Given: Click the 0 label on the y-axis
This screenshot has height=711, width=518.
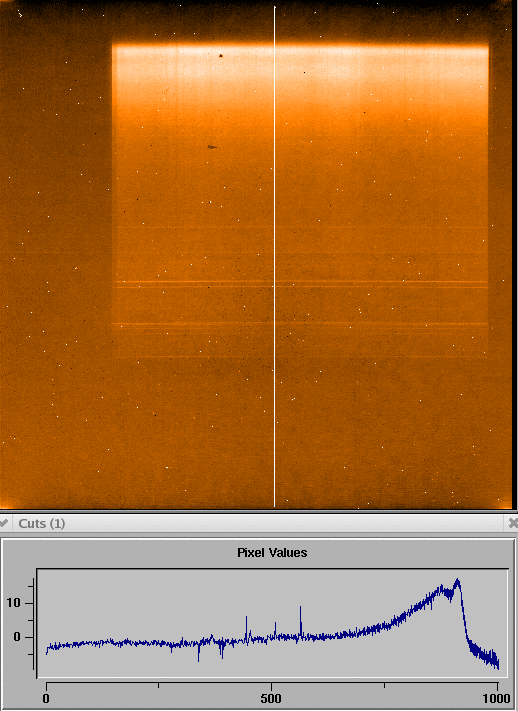Looking at the screenshot, I should [17, 637].
